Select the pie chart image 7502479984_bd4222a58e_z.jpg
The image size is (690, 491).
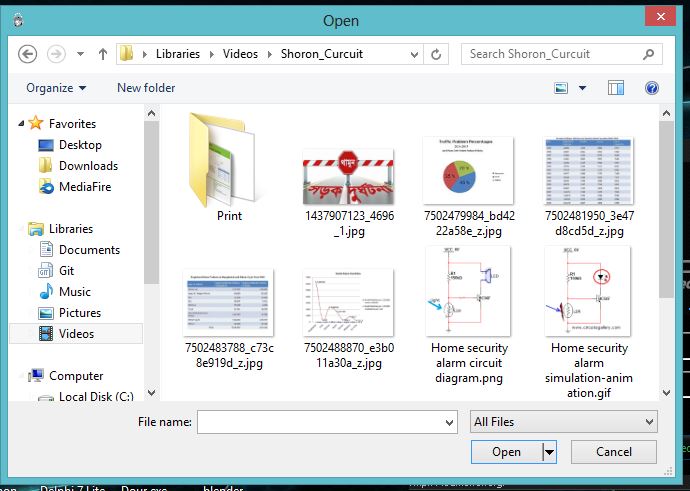point(468,171)
